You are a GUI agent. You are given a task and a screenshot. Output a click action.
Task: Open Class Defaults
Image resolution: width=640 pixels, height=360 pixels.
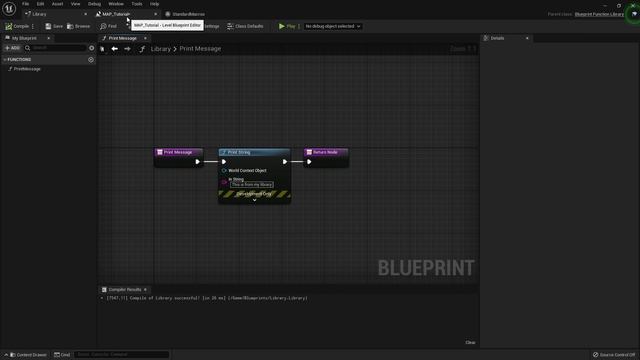[x=245, y=26]
